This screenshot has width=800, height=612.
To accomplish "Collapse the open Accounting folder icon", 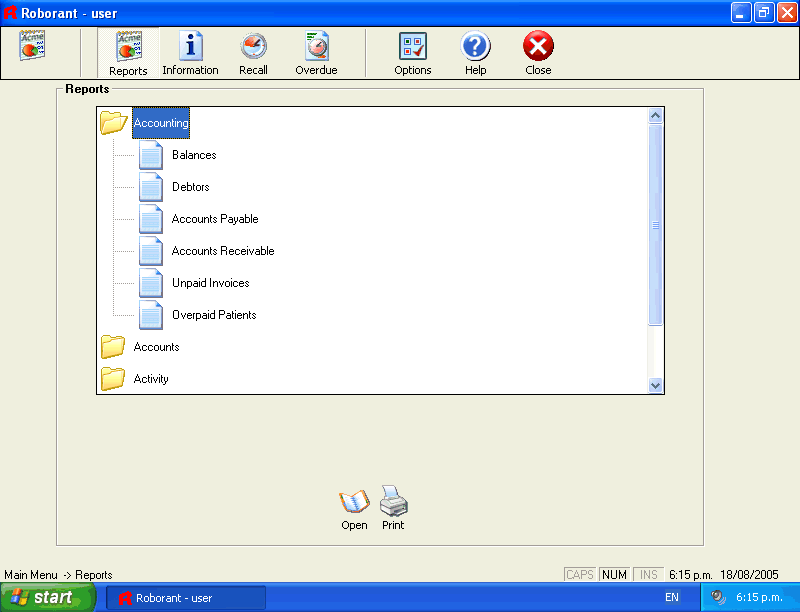I will click(x=113, y=123).
